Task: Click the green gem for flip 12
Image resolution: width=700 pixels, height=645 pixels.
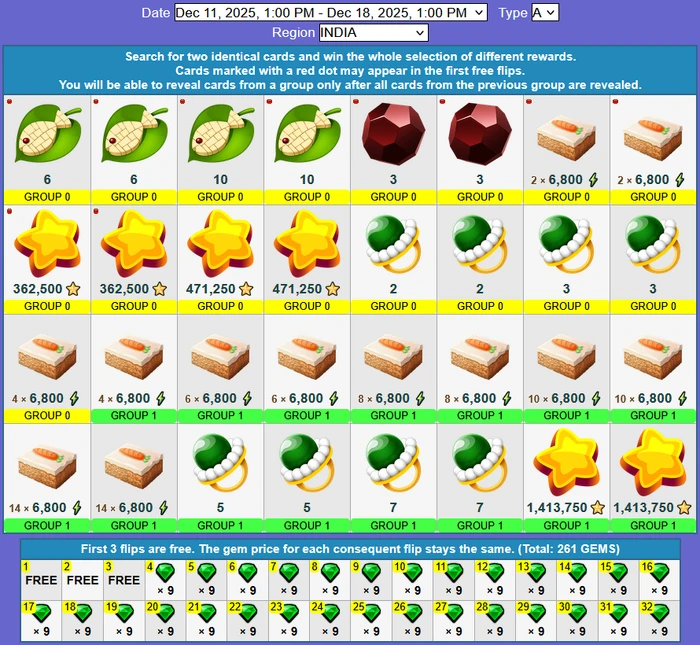Action: coord(495,573)
